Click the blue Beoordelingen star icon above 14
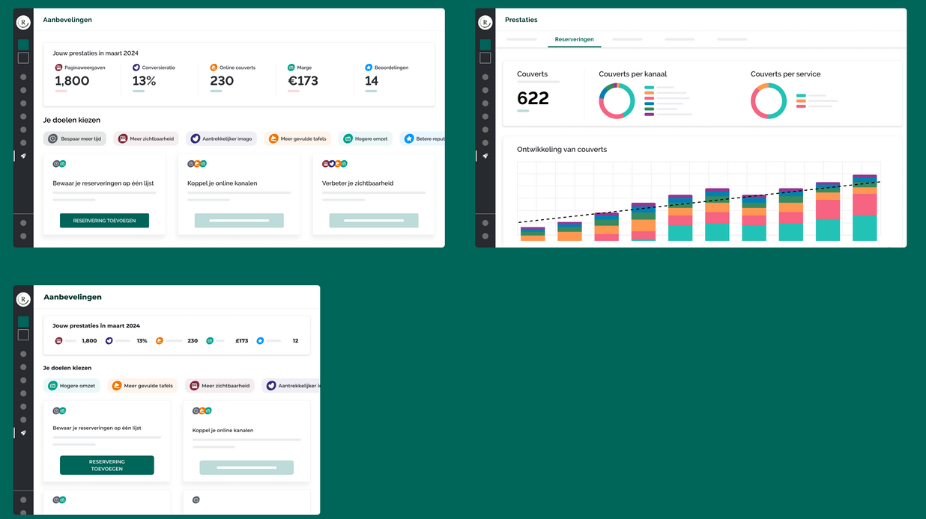This screenshot has width=926, height=519. (x=369, y=67)
